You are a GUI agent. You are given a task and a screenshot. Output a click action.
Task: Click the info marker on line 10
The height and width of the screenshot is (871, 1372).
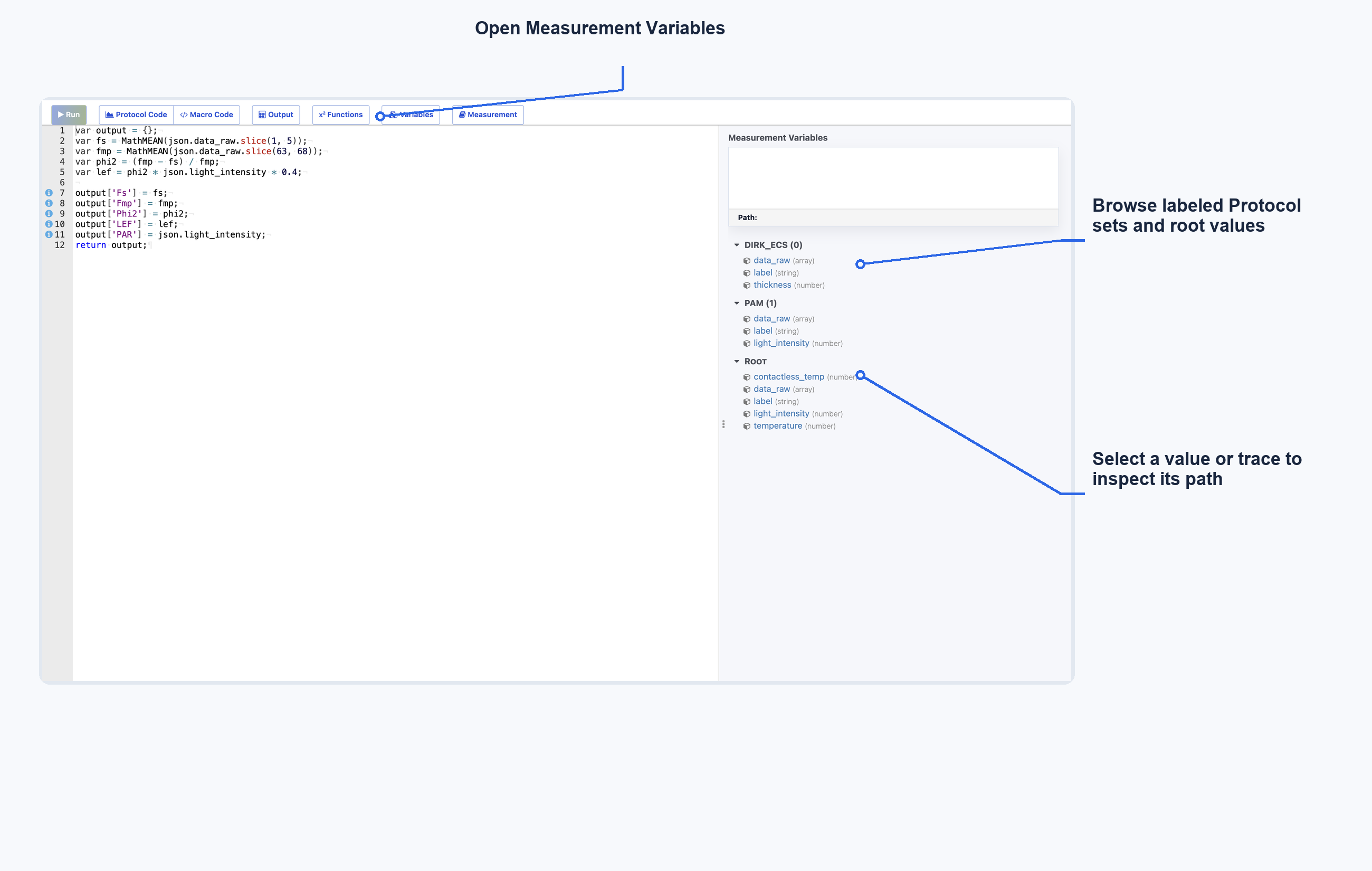click(49, 224)
